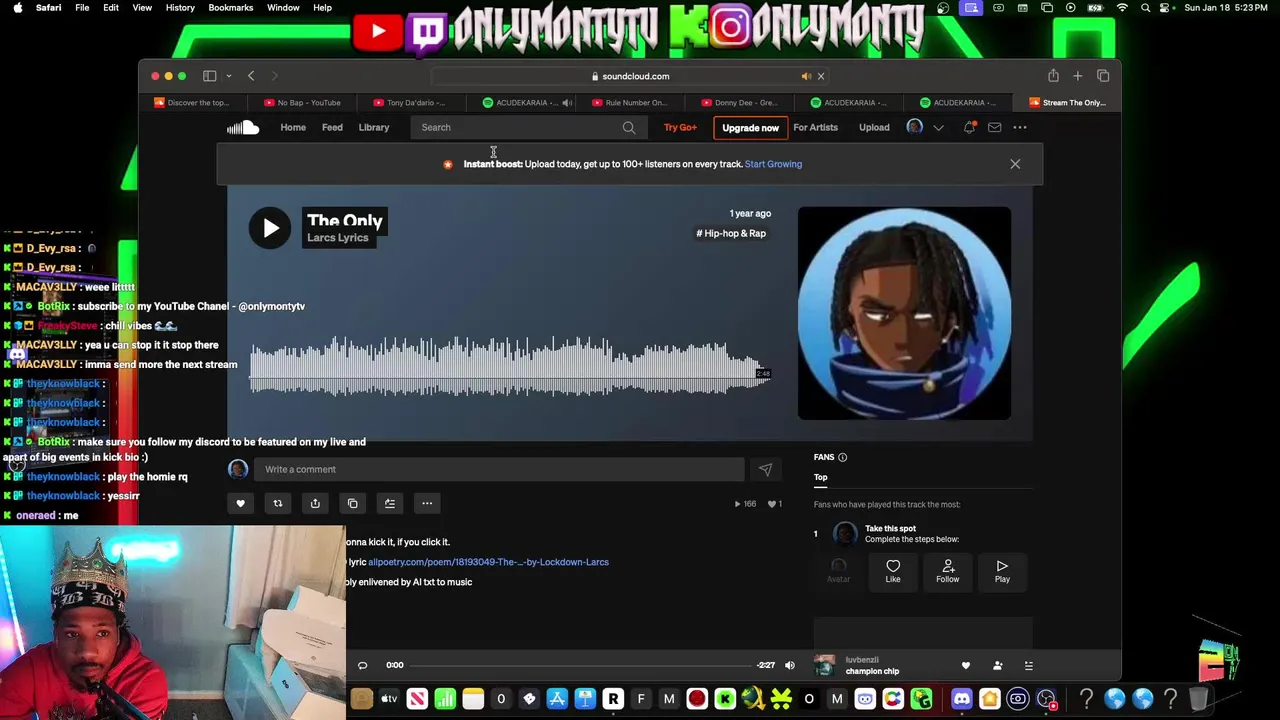Open the Feed page
Screen dimensions: 1280x720
[332, 127]
